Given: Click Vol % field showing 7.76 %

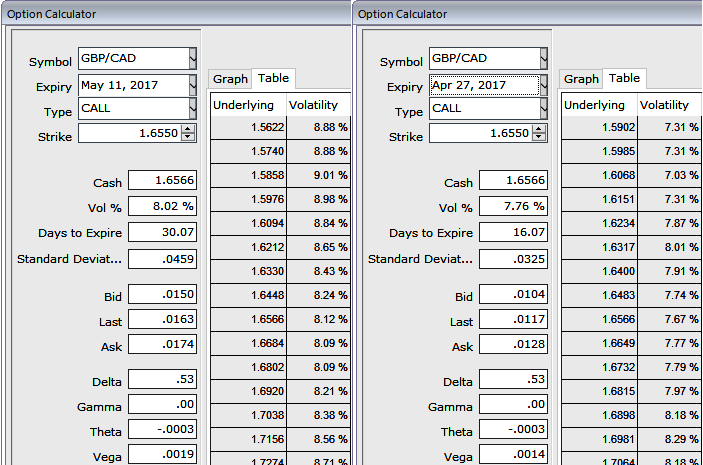Looking at the screenshot, I should click(x=513, y=206).
